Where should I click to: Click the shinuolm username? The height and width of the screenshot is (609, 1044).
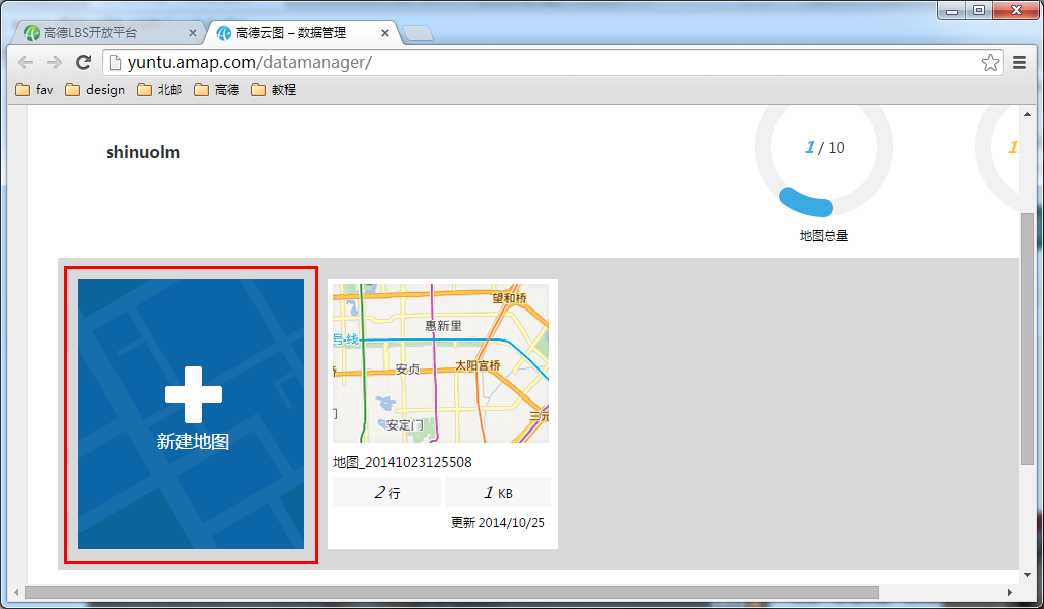tap(143, 152)
